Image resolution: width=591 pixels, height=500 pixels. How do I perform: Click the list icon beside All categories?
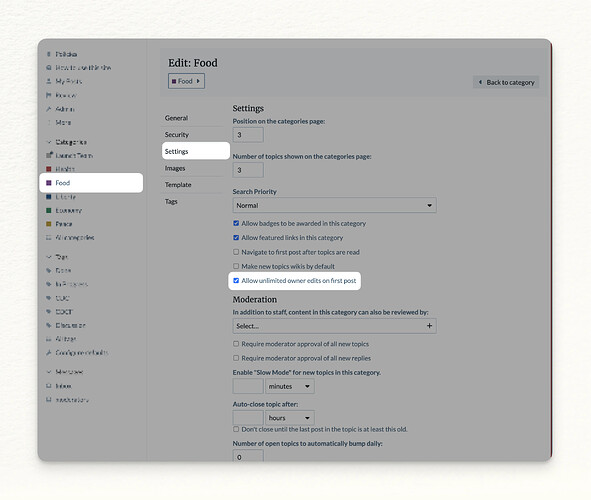pyautogui.click(x=49, y=237)
